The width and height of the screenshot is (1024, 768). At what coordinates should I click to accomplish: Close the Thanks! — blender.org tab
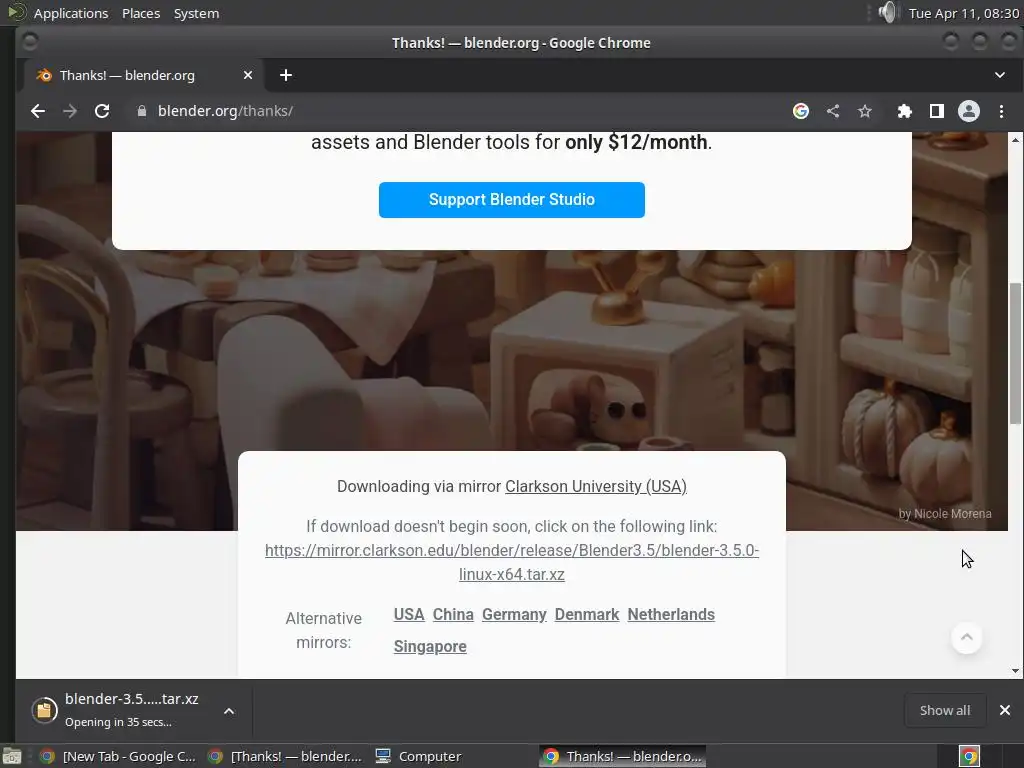click(x=248, y=75)
